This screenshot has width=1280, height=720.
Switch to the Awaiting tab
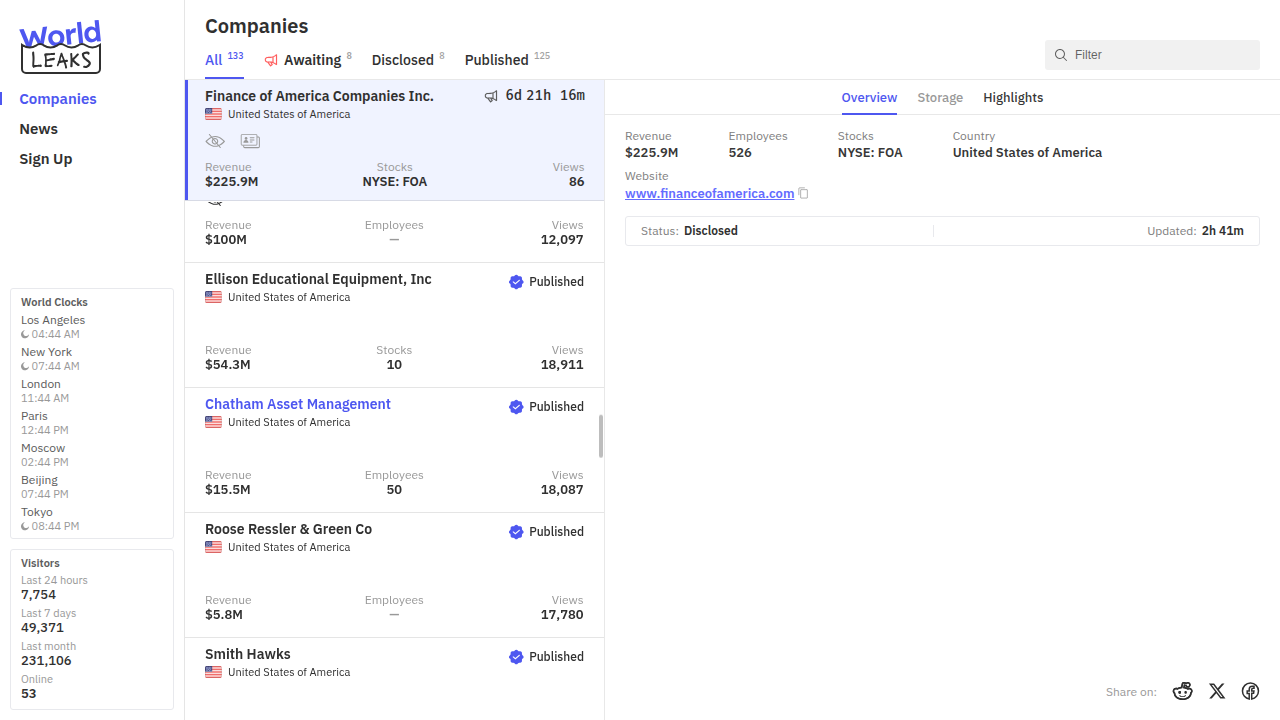[x=311, y=60]
